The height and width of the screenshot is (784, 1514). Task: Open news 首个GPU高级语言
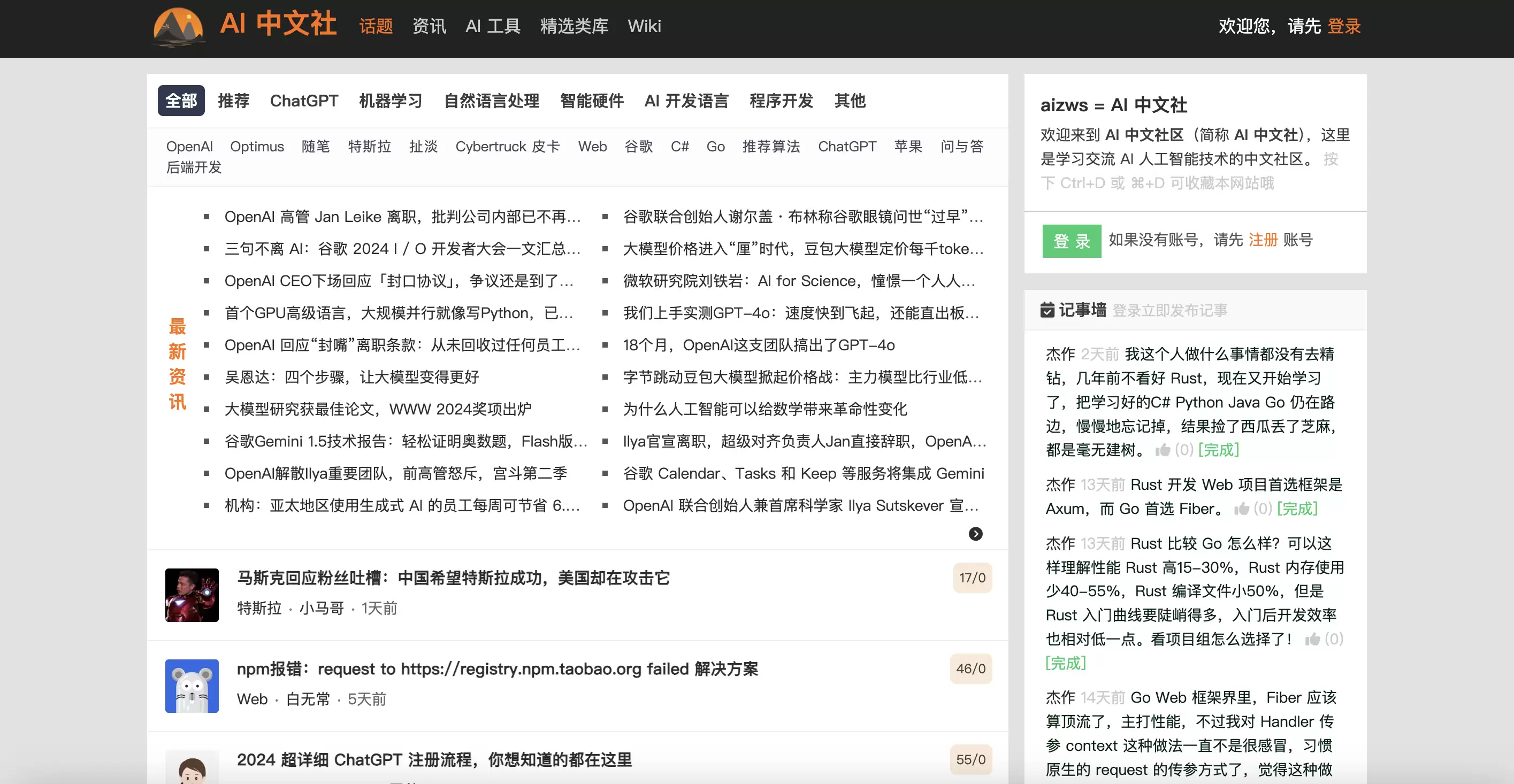[x=399, y=313]
